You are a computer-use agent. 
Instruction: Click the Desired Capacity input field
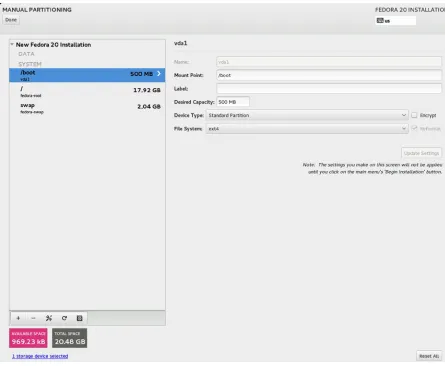pos(233,102)
